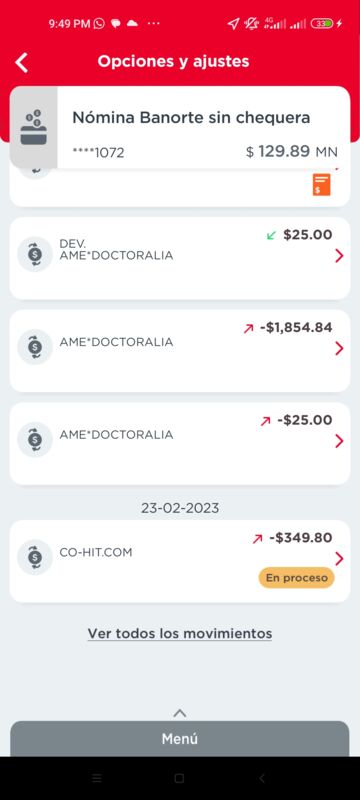This screenshot has height=800, width=360.
Task: Select Nómina Banorte sin chequera account card
Action: point(179,128)
